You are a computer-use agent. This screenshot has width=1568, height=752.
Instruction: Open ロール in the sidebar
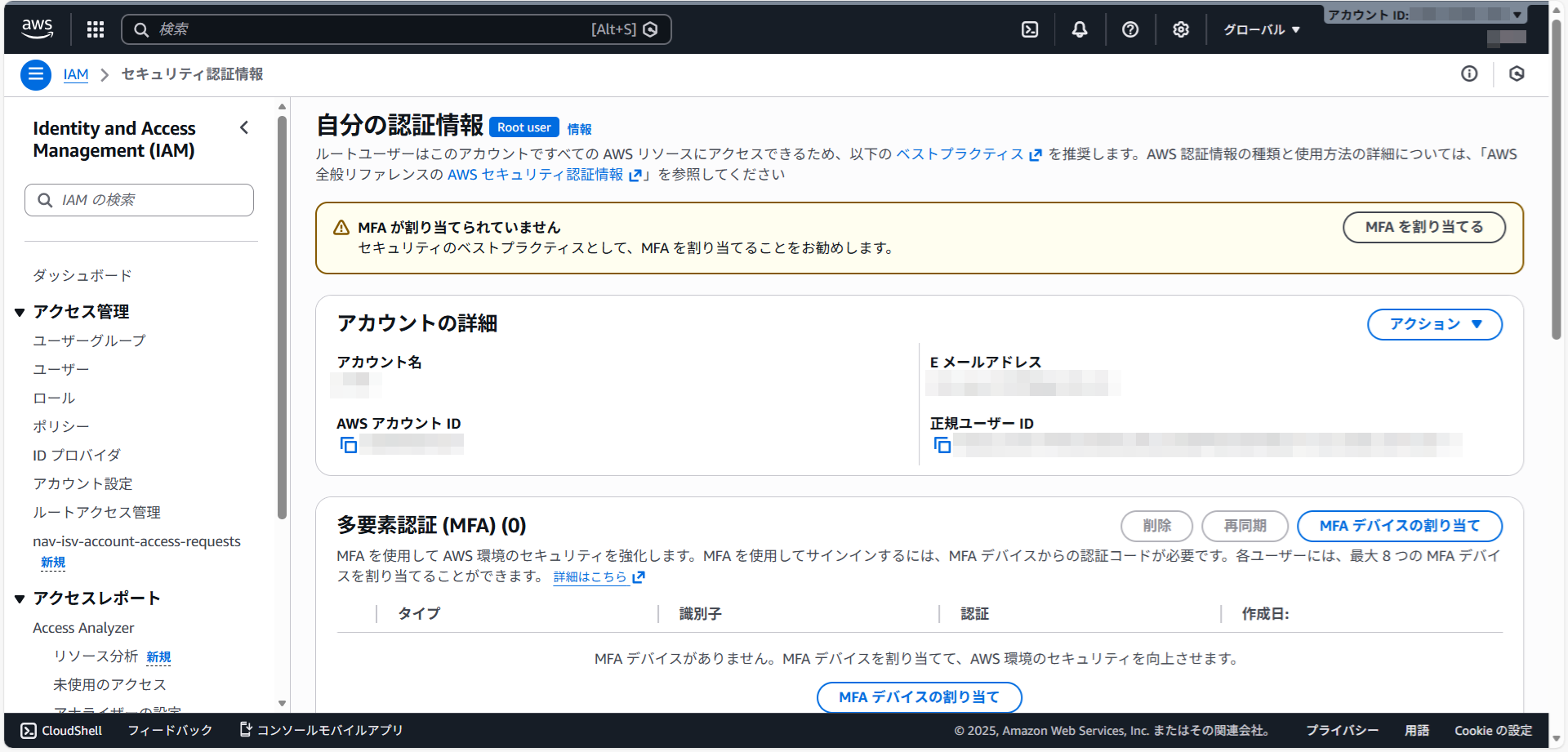pyautogui.click(x=54, y=398)
